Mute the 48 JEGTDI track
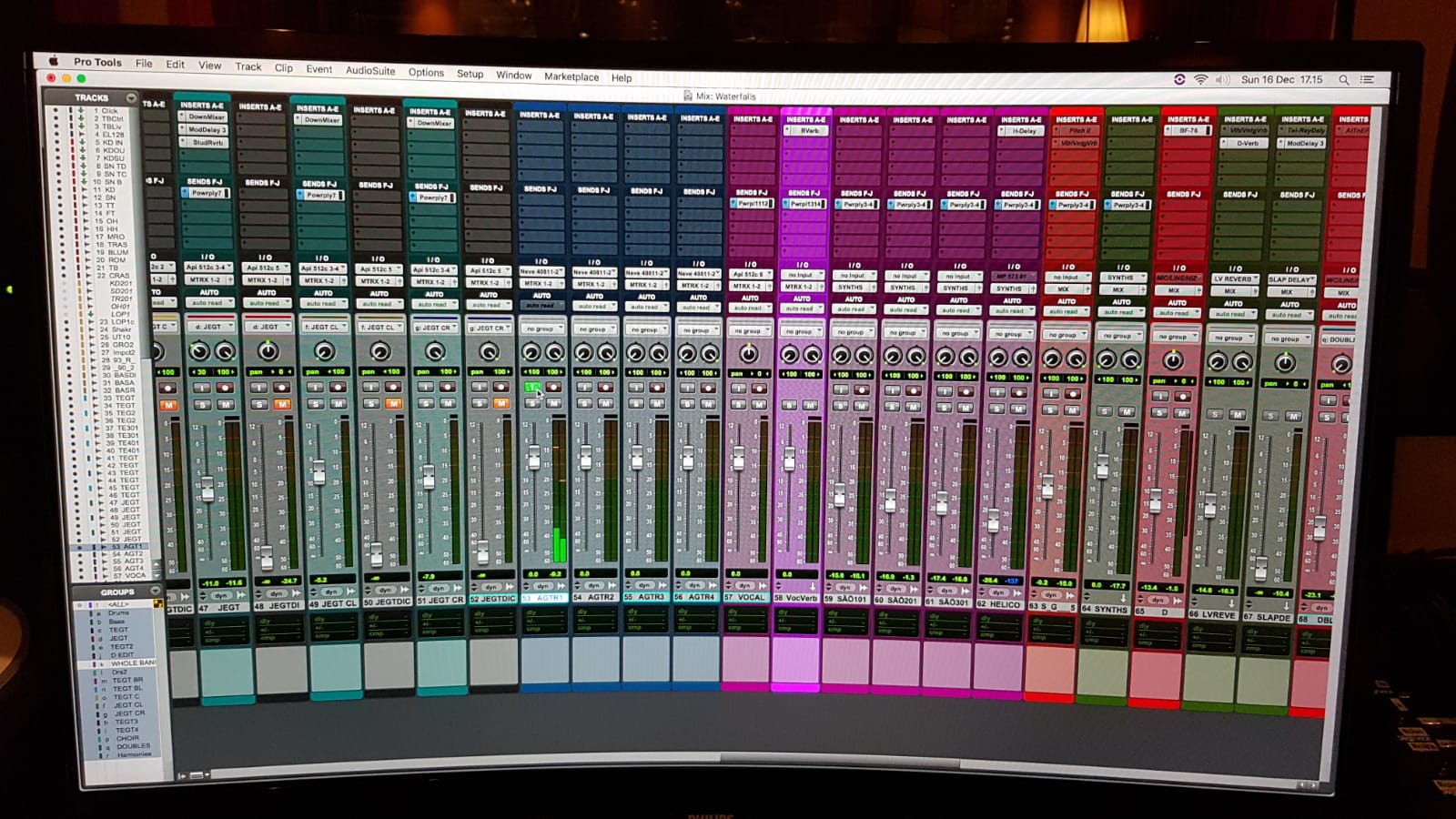 pos(282,404)
